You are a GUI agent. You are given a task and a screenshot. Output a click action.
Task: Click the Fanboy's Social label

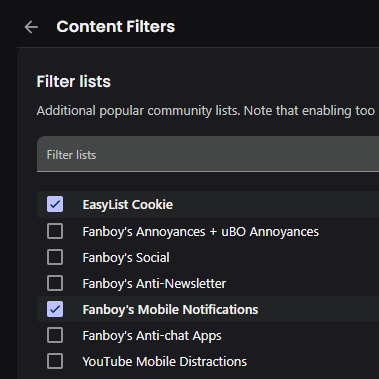[126, 258]
